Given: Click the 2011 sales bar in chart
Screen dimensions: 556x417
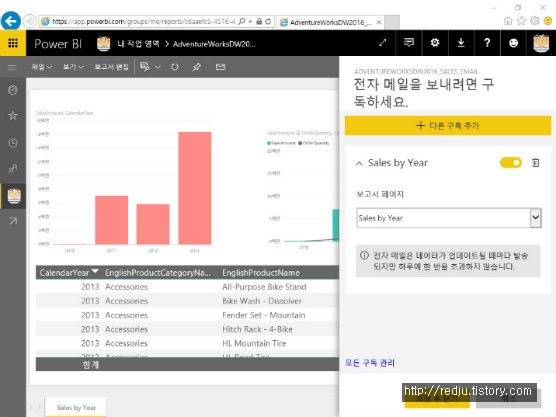Looking at the screenshot, I should pyautogui.click(x=111, y=220).
